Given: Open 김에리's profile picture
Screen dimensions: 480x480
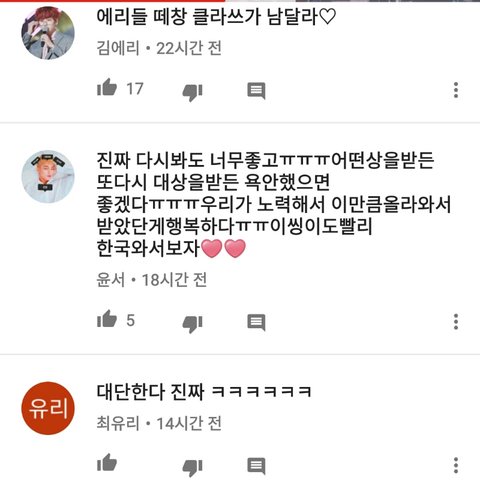Looking at the screenshot, I should pos(48,33).
